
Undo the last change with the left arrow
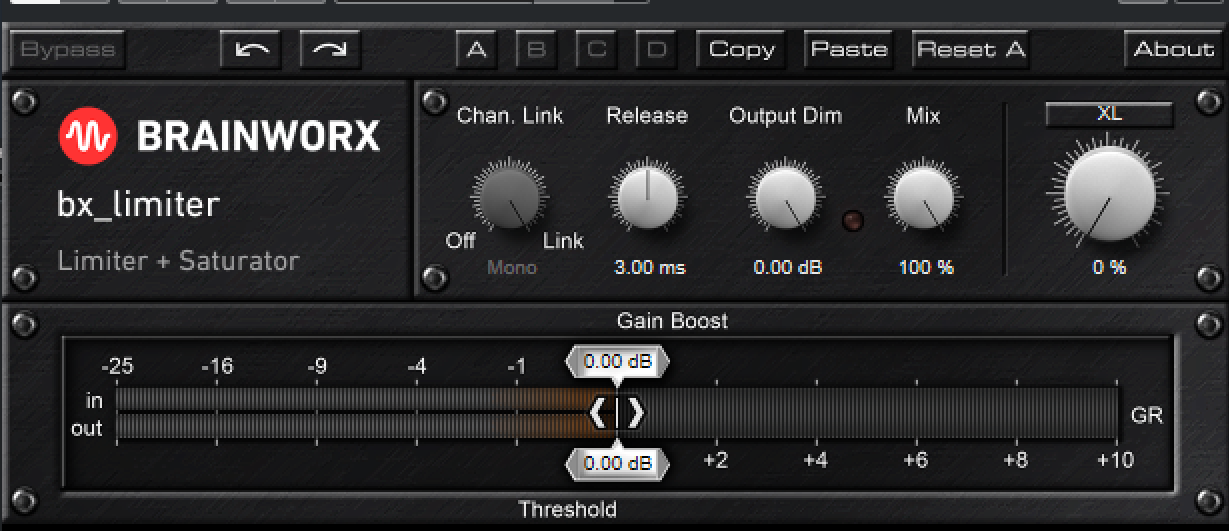tap(251, 49)
